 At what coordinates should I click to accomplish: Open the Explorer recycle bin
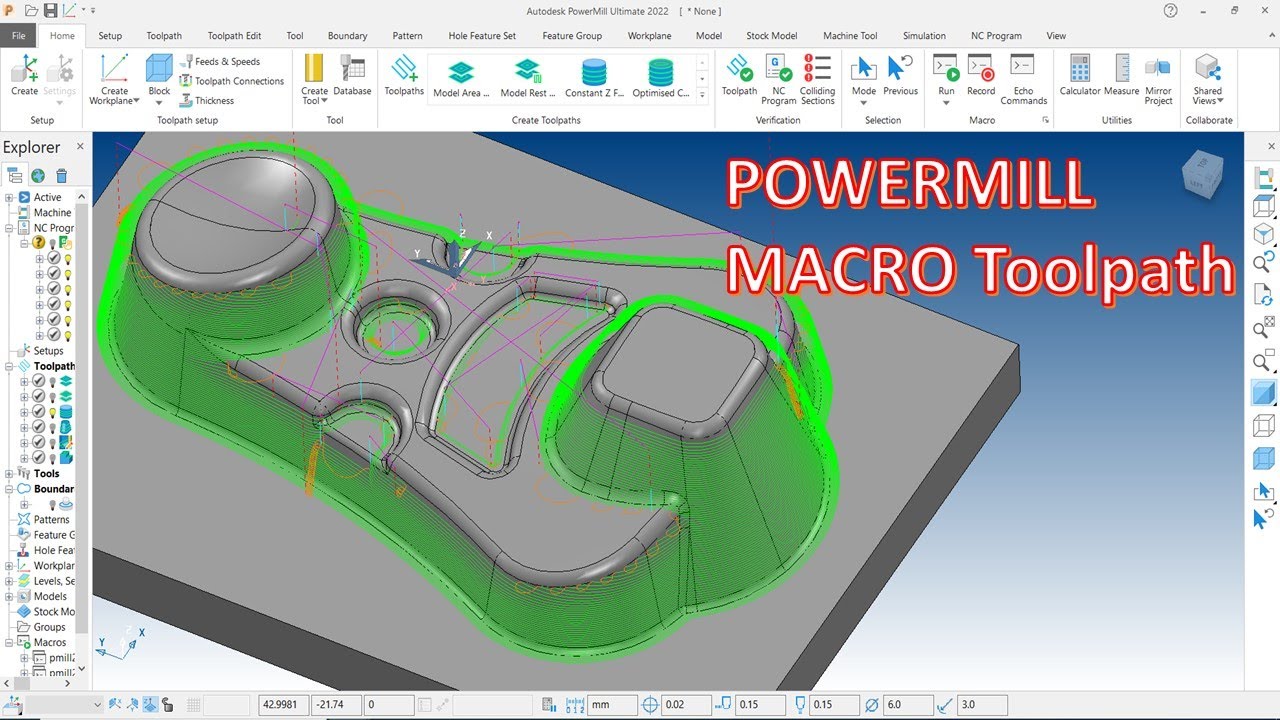point(61,175)
